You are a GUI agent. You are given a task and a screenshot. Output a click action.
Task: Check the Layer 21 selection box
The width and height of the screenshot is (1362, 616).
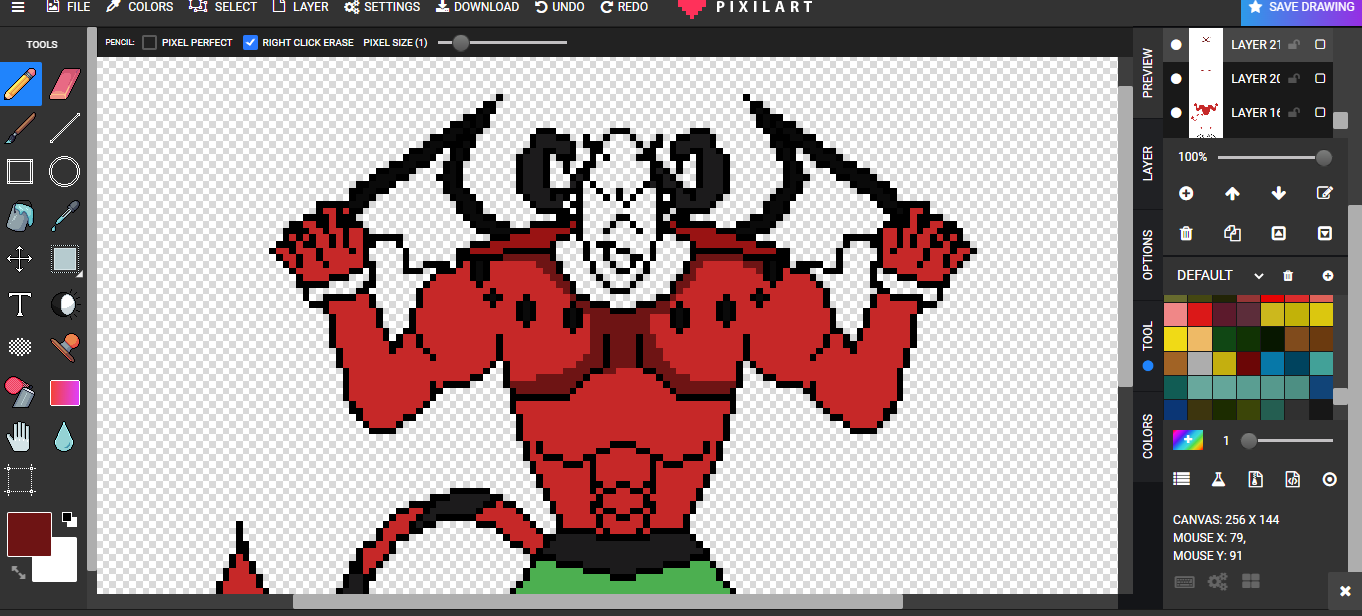coord(1320,44)
